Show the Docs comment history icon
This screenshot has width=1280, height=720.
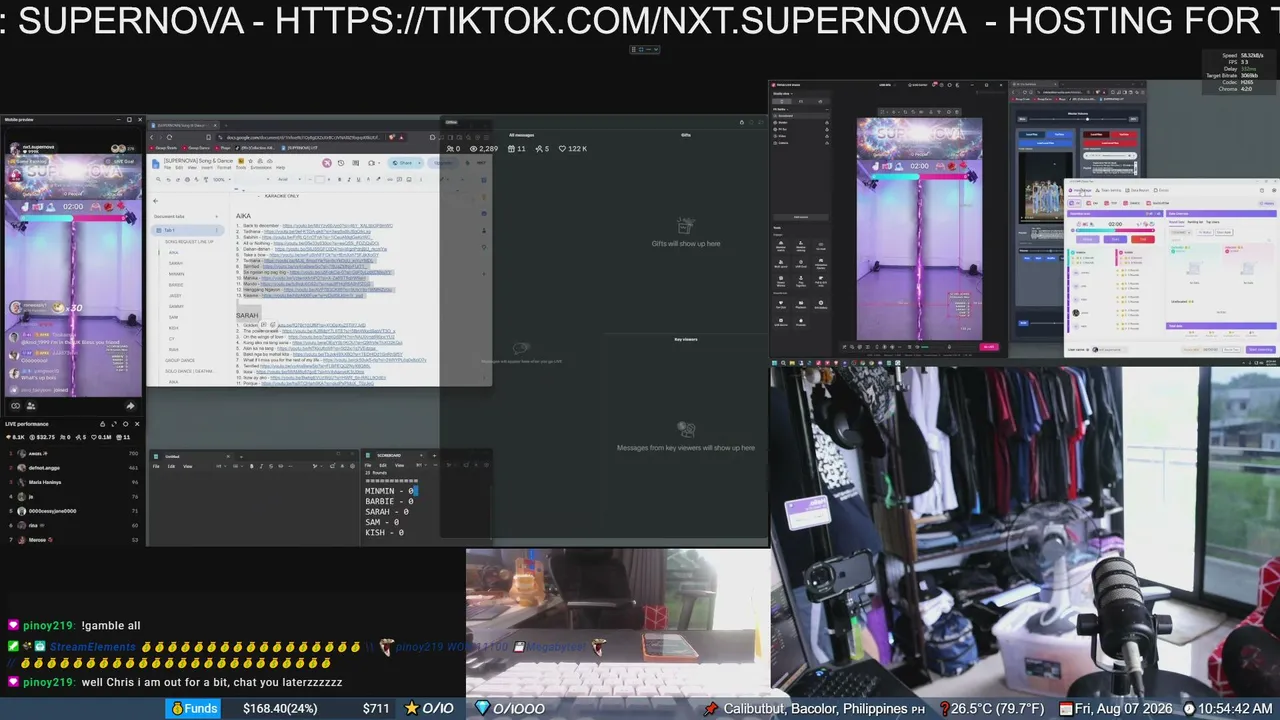pyautogui.click(x=356, y=163)
